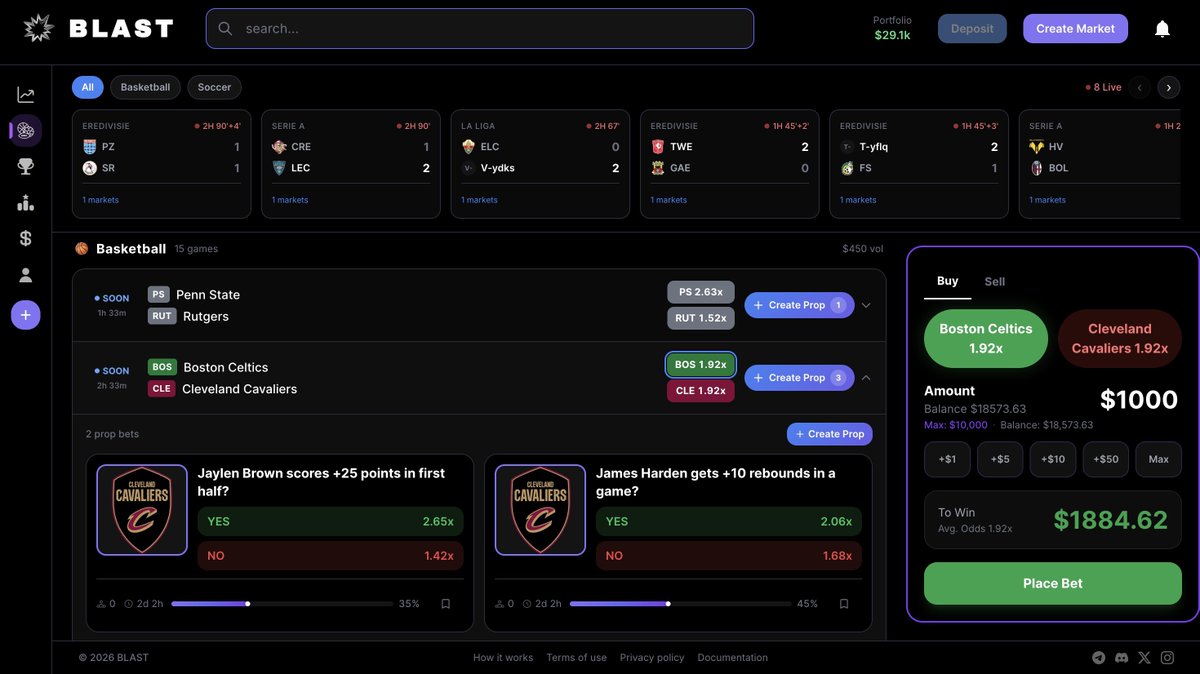Add +$1 to bet amount
This screenshot has width=1200, height=674.
947,459
